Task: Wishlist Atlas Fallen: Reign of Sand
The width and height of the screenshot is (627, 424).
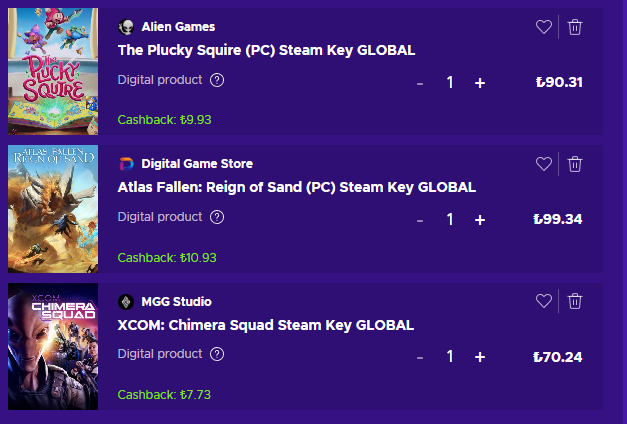Action: coord(544,164)
